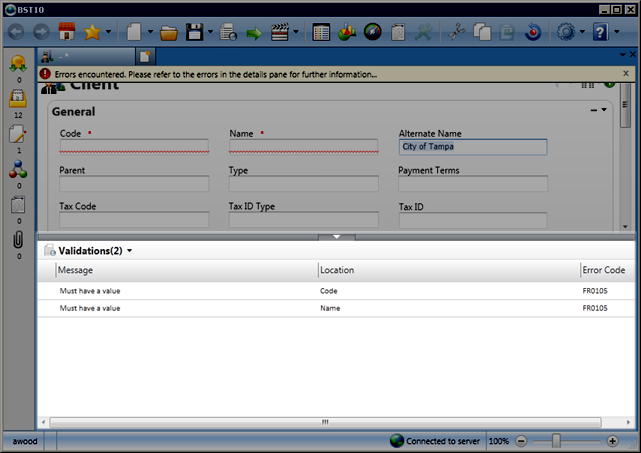Screen dimensions: 641x453
Task: Click the inbox tray icon showing 12
Action: click(x=17, y=99)
